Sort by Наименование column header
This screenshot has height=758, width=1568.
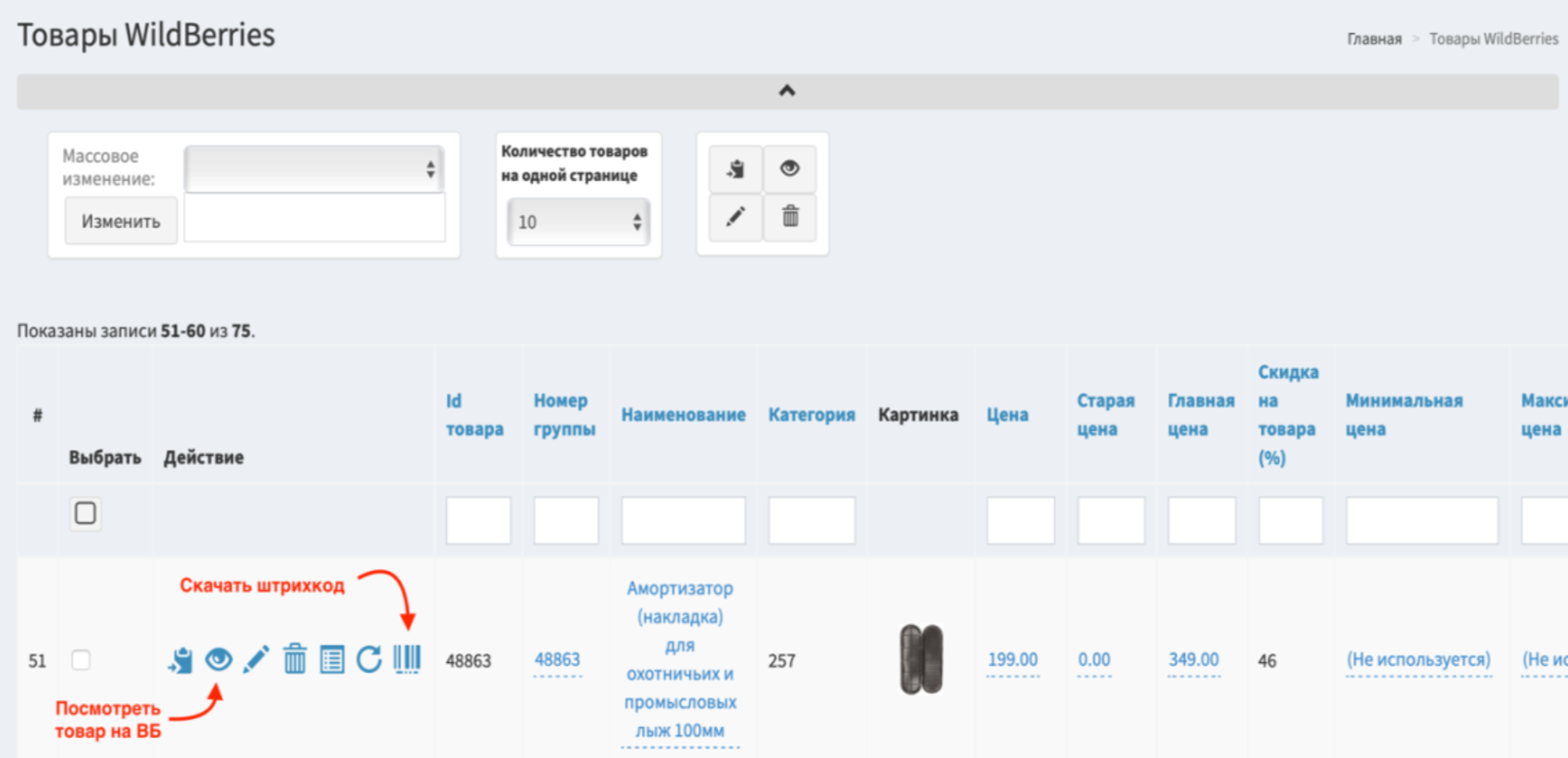click(683, 415)
